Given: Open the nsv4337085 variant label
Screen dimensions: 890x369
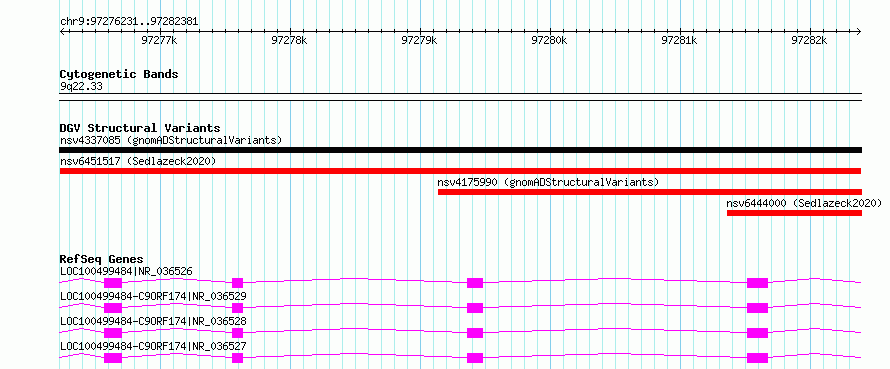Looking at the screenshot, I should (171, 140).
